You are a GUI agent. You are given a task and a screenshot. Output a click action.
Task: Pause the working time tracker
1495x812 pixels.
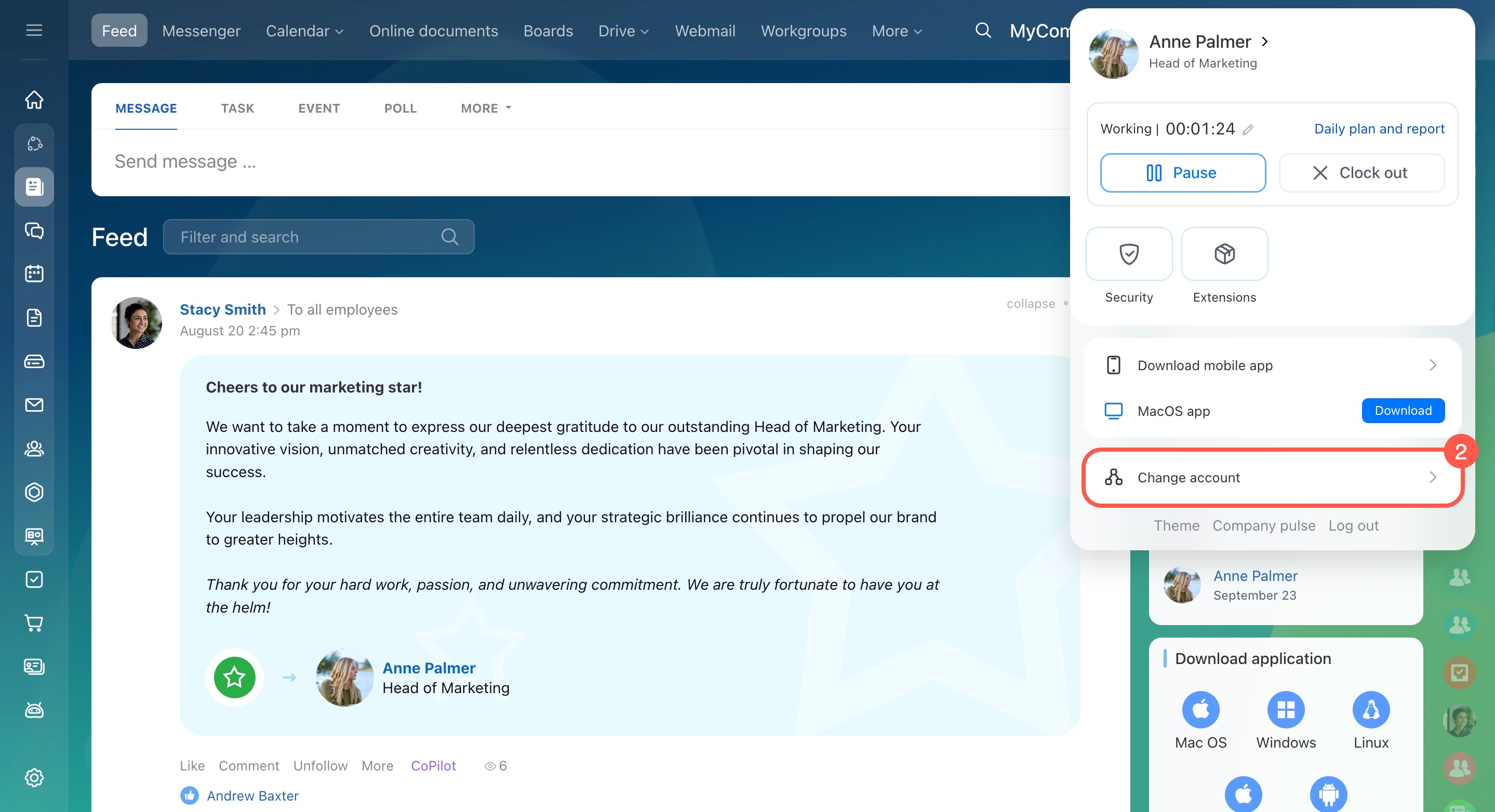tap(1182, 173)
